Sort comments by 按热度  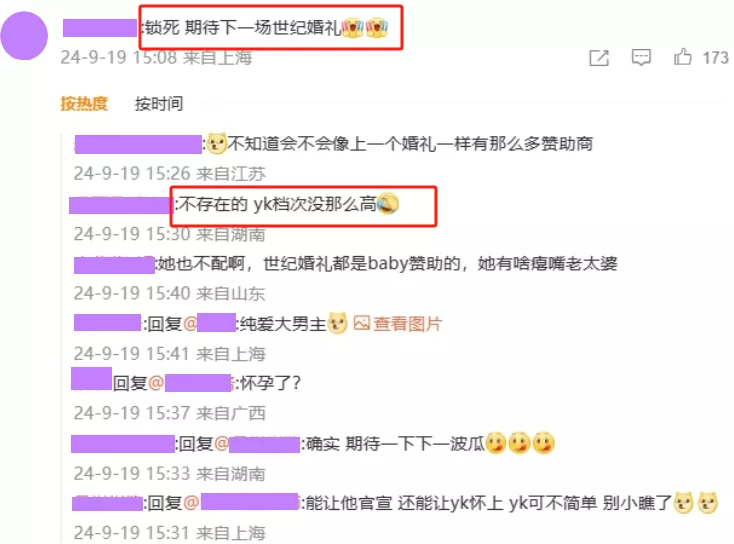click(x=84, y=103)
